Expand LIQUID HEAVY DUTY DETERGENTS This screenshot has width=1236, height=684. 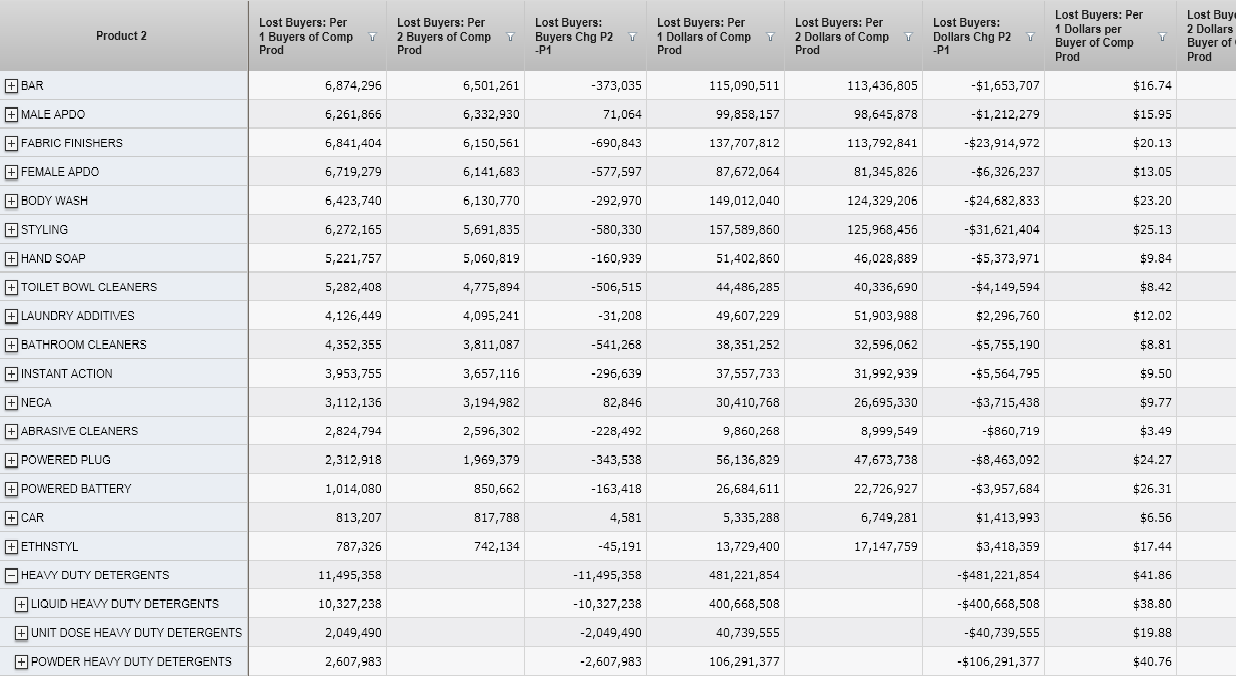click(x=21, y=604)
